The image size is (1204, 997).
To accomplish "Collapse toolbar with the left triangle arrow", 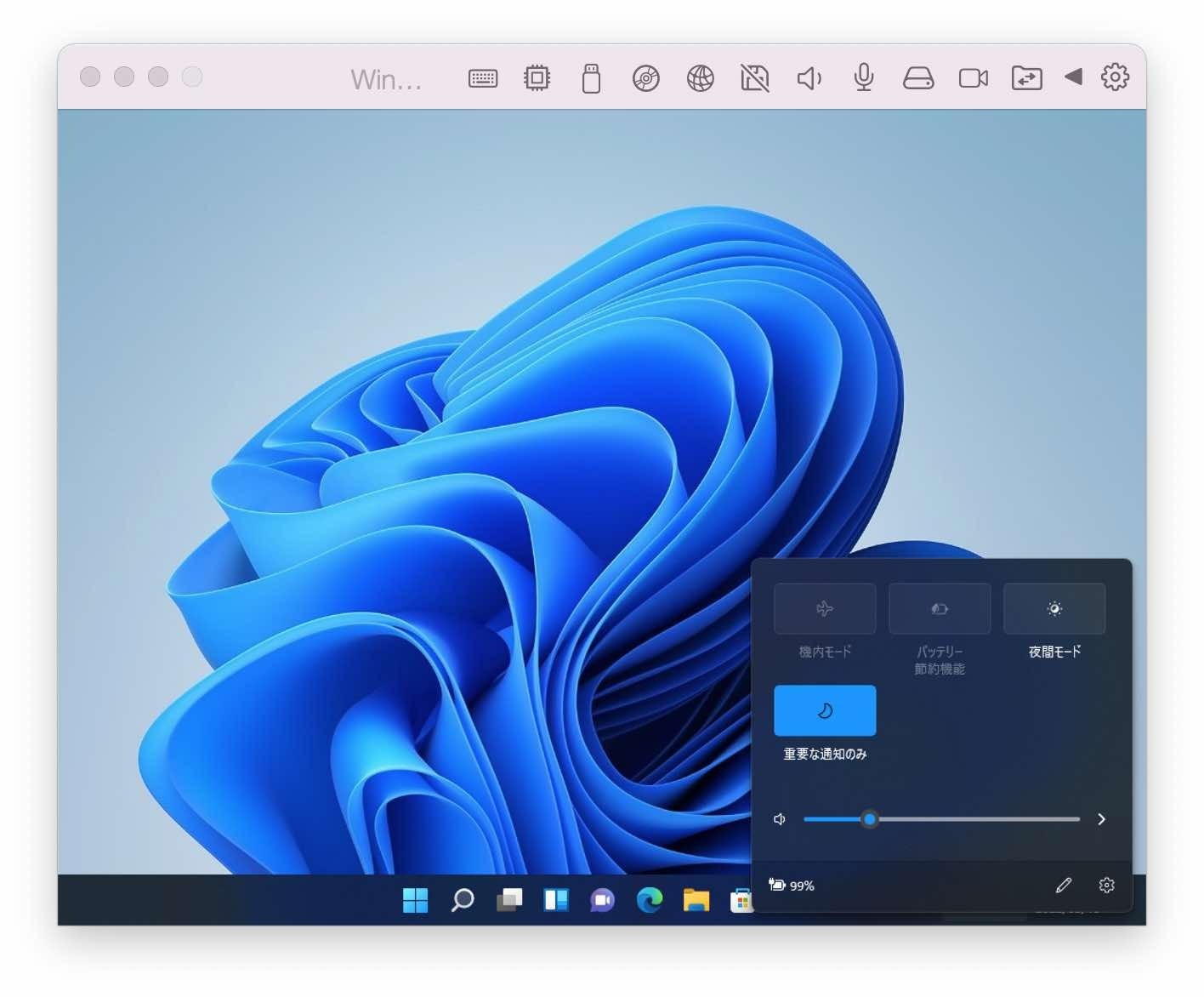I will [x=1073, y=77].
